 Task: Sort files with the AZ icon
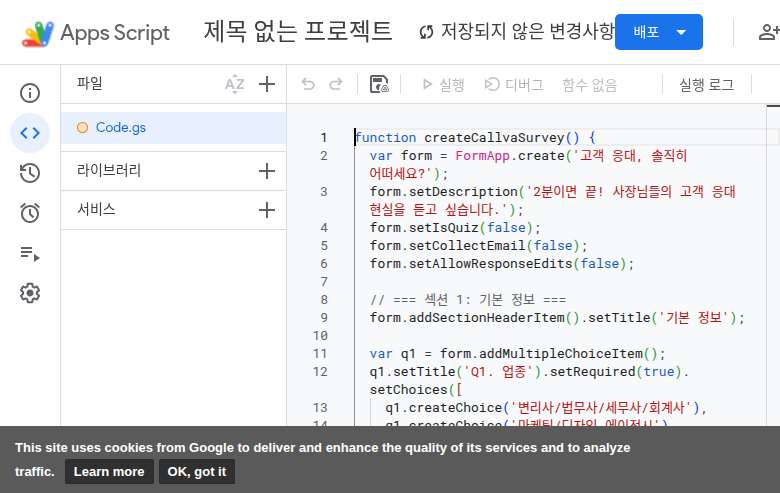click(x=235, y=84)
